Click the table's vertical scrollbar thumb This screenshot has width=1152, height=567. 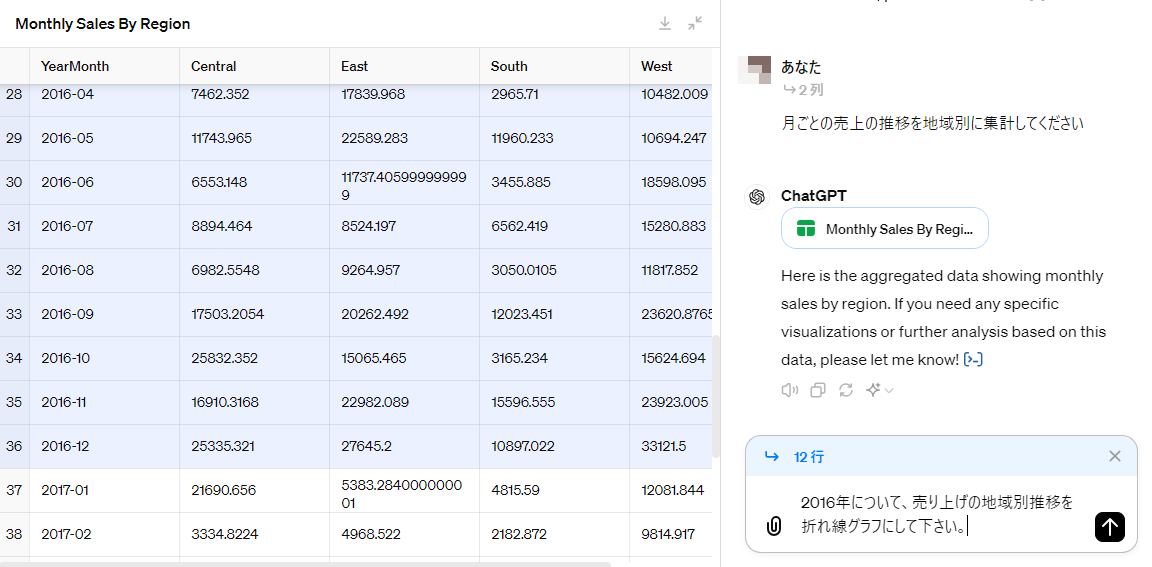715,396
